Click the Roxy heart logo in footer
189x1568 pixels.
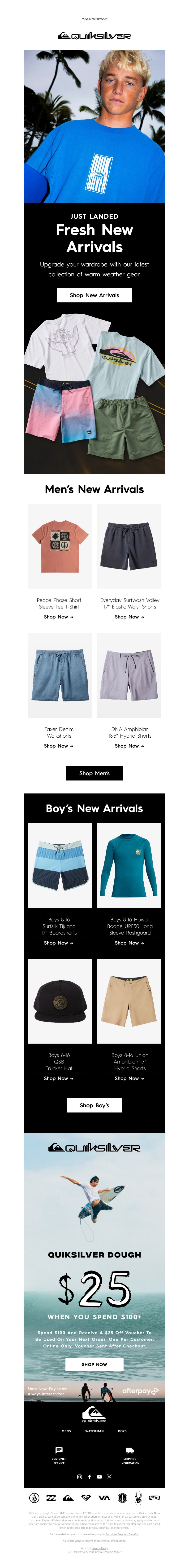click(86, 1498)
